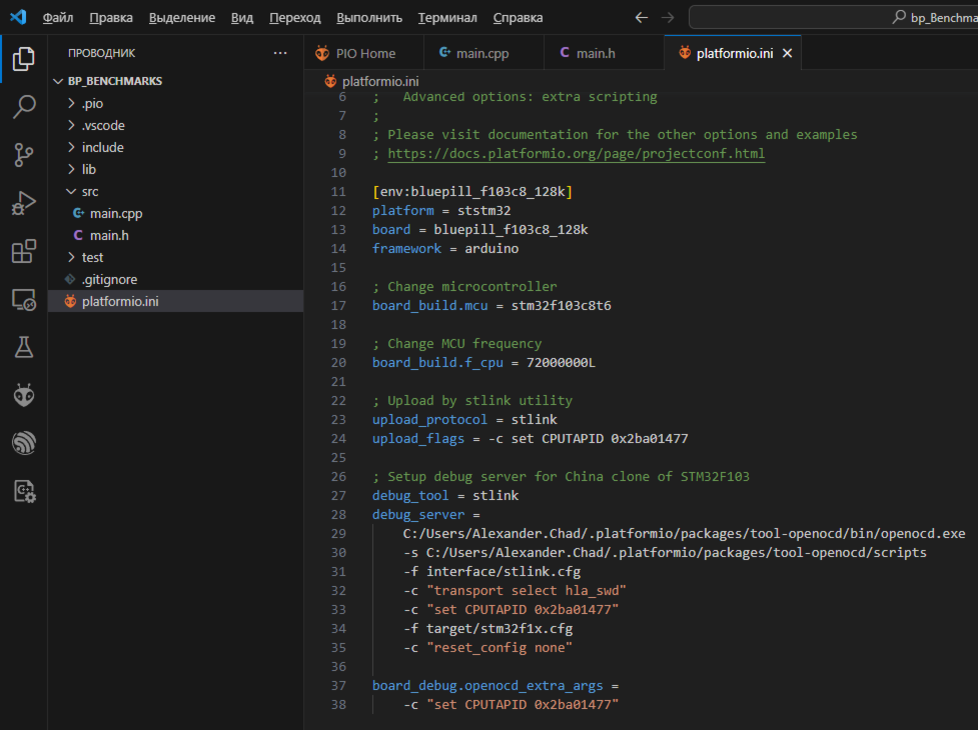This screenshot has width=978, height=730.
Task: Click the [env:bluepill_f103c8_128k] section header
Action: click(x=472, y=192)
